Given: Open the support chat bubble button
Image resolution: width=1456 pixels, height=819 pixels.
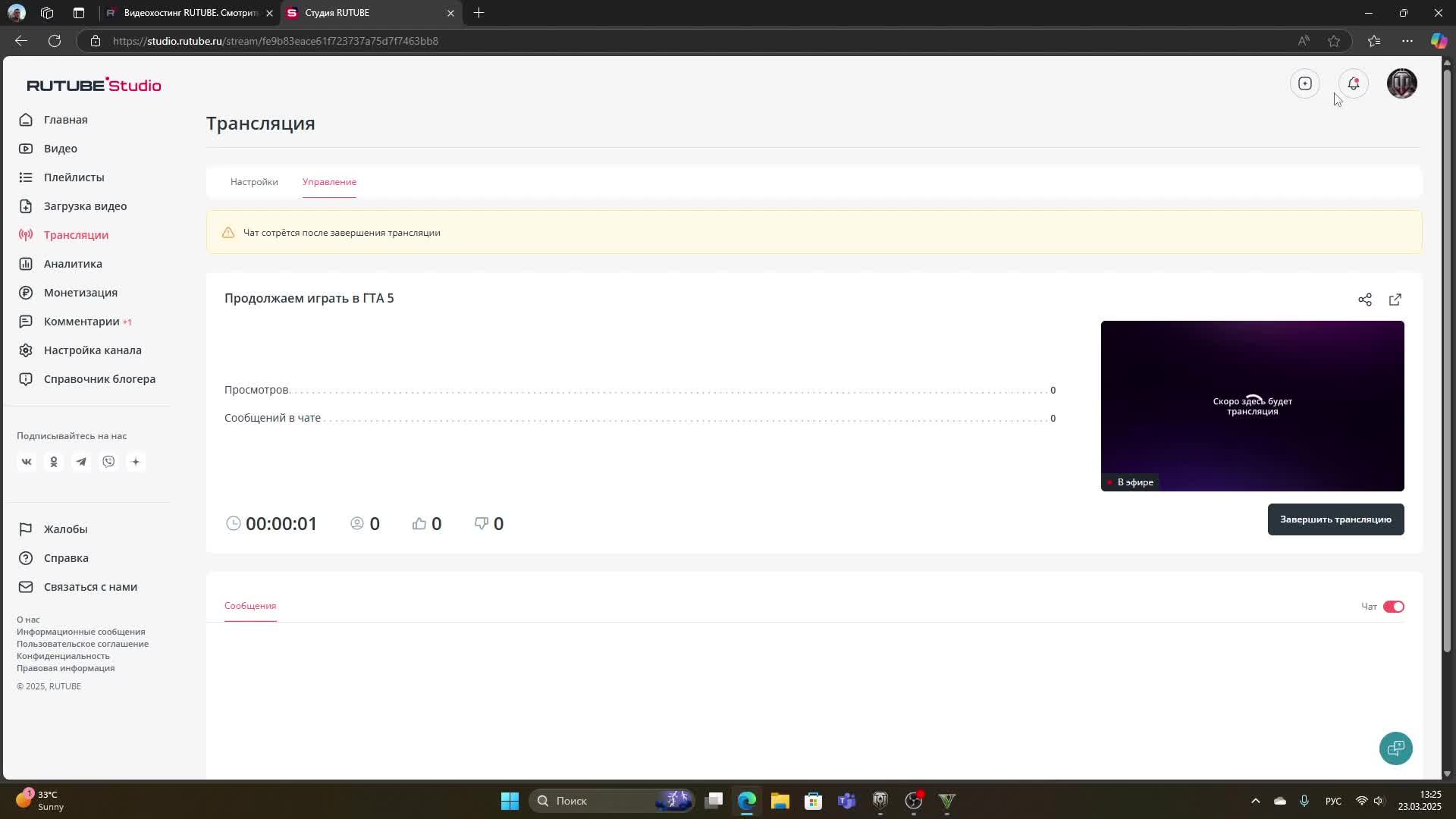Looking at the screenshot, I should pyautogui.click(x=1395, y=748).
